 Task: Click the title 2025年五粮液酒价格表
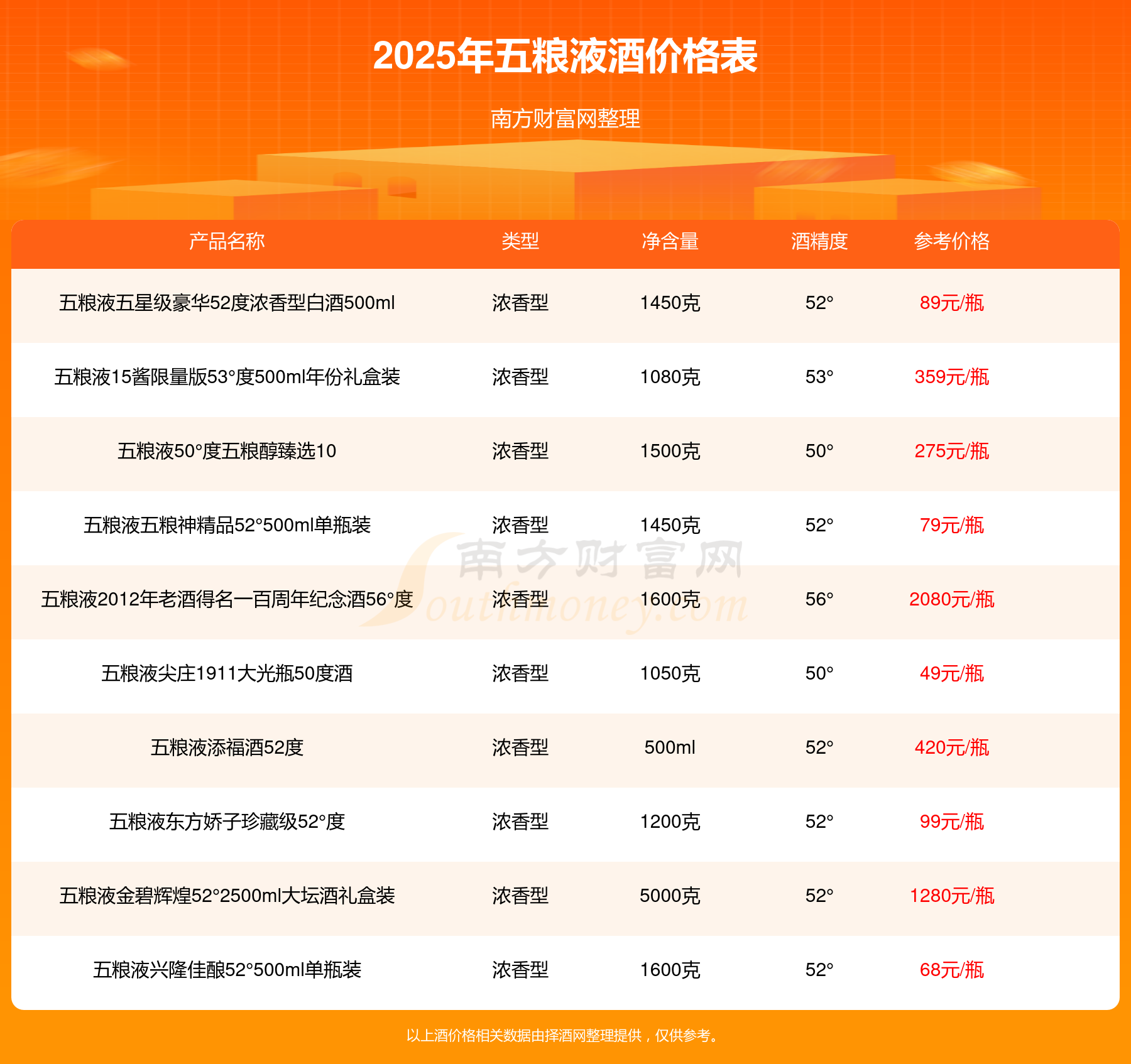pyautogui.click(x=565, y=56)
